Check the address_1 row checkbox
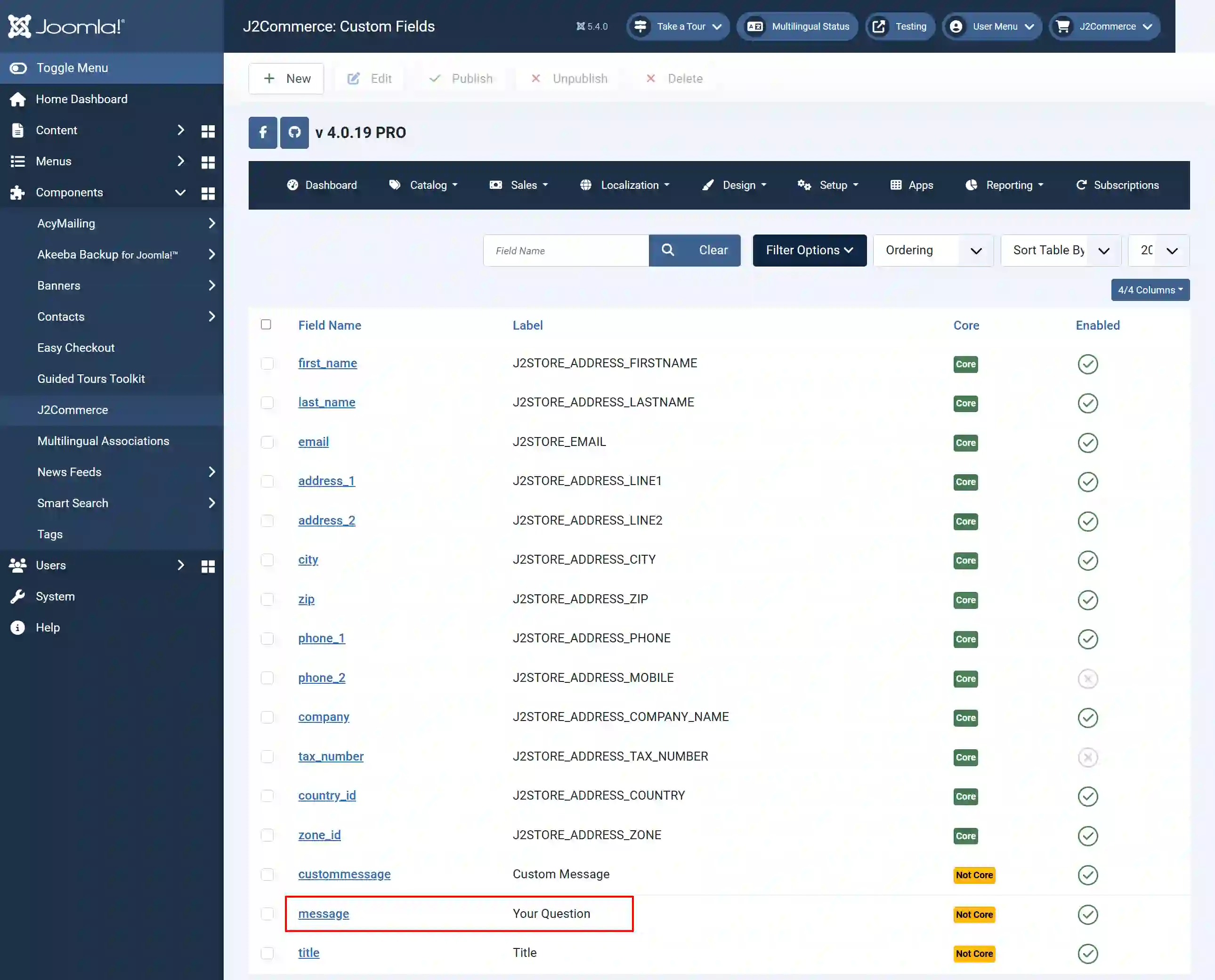Screen dimensions: 1215x980 [x=267, y=481]
